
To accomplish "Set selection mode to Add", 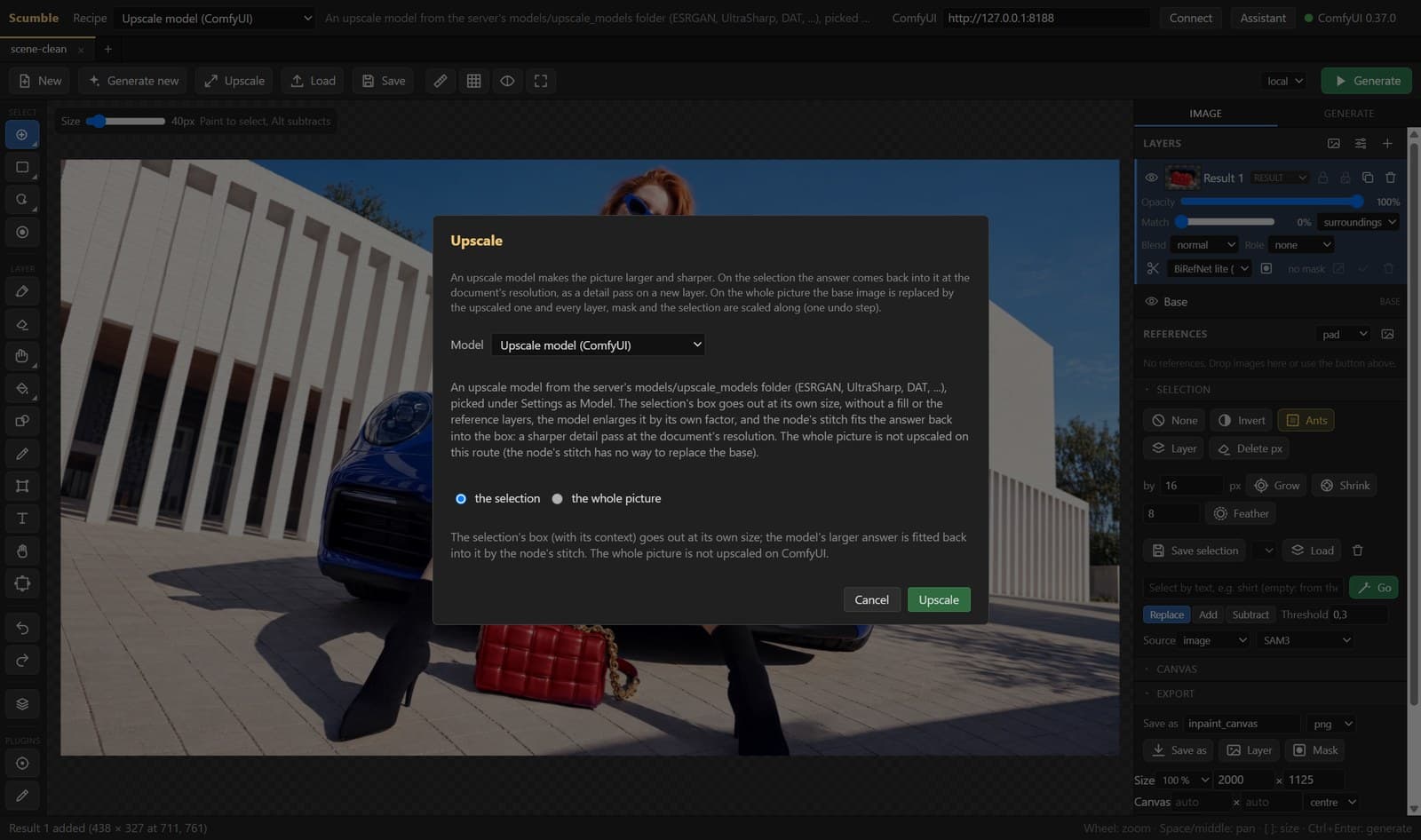I will click(x=1208, y=614).
